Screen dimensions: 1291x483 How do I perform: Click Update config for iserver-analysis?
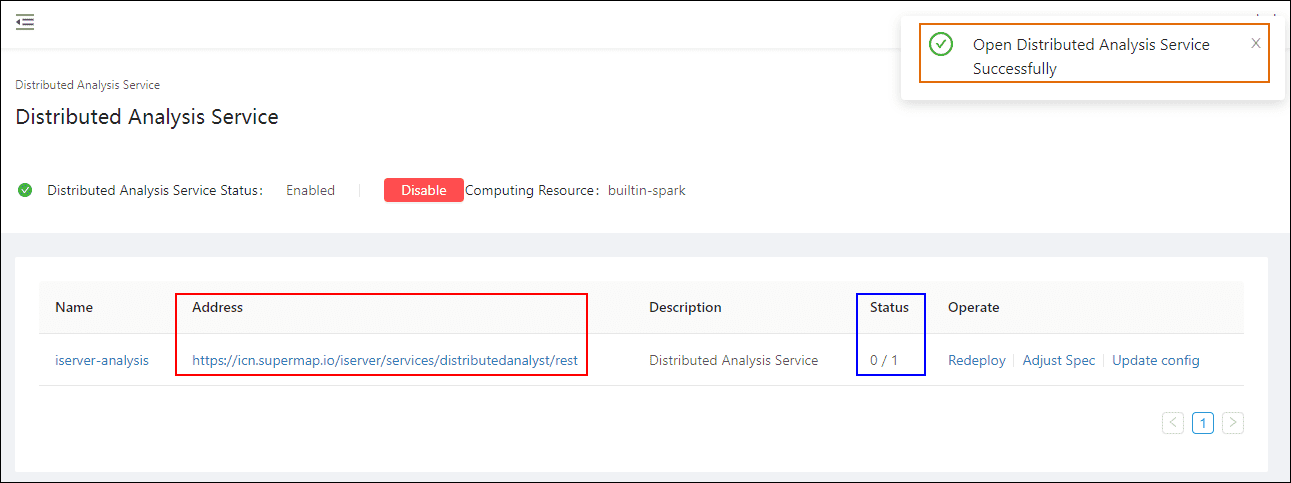(1155, 360)
